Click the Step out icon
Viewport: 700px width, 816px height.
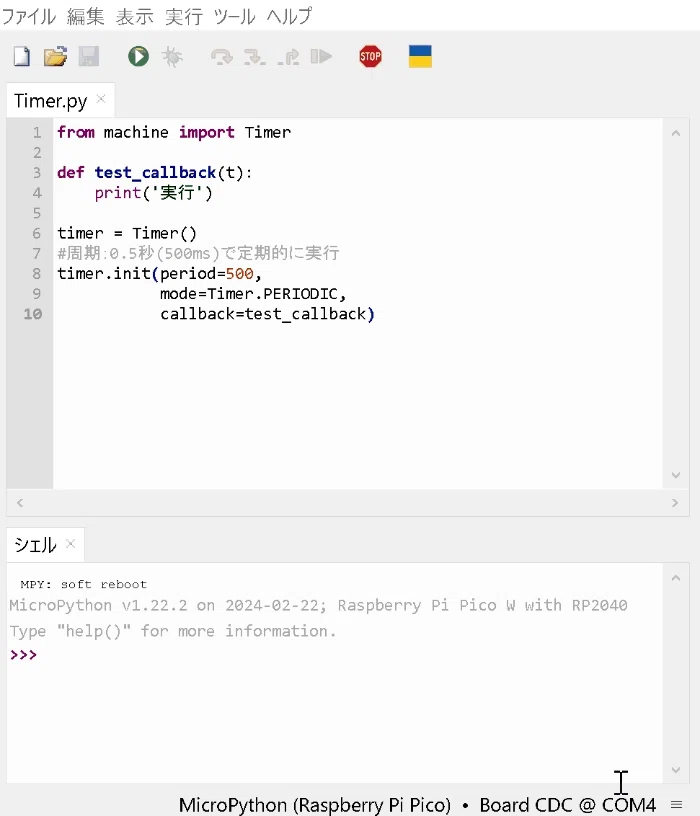click(288, 56)
